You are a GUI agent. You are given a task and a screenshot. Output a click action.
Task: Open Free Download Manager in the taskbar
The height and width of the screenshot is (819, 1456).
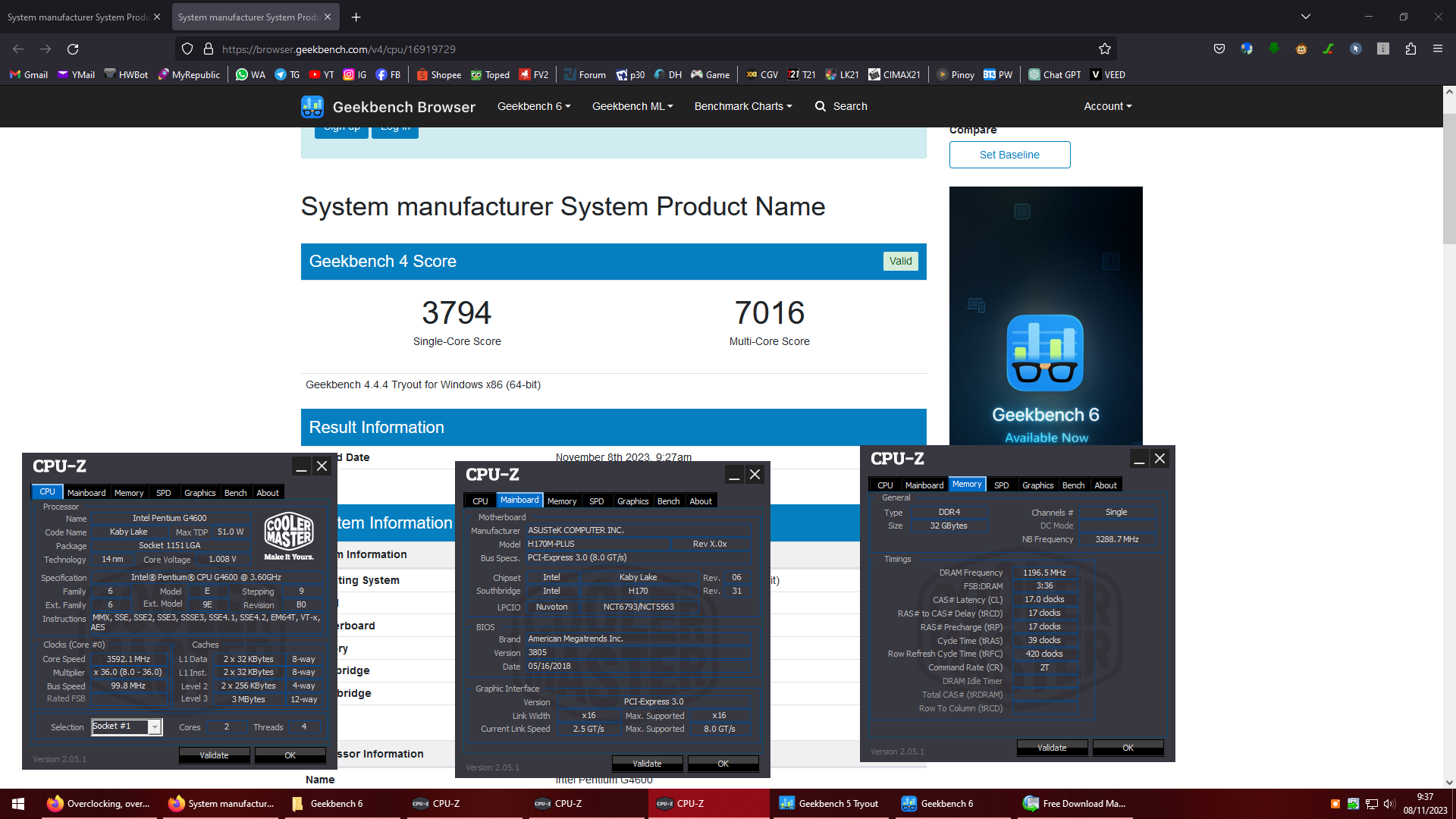[1075, 804]
